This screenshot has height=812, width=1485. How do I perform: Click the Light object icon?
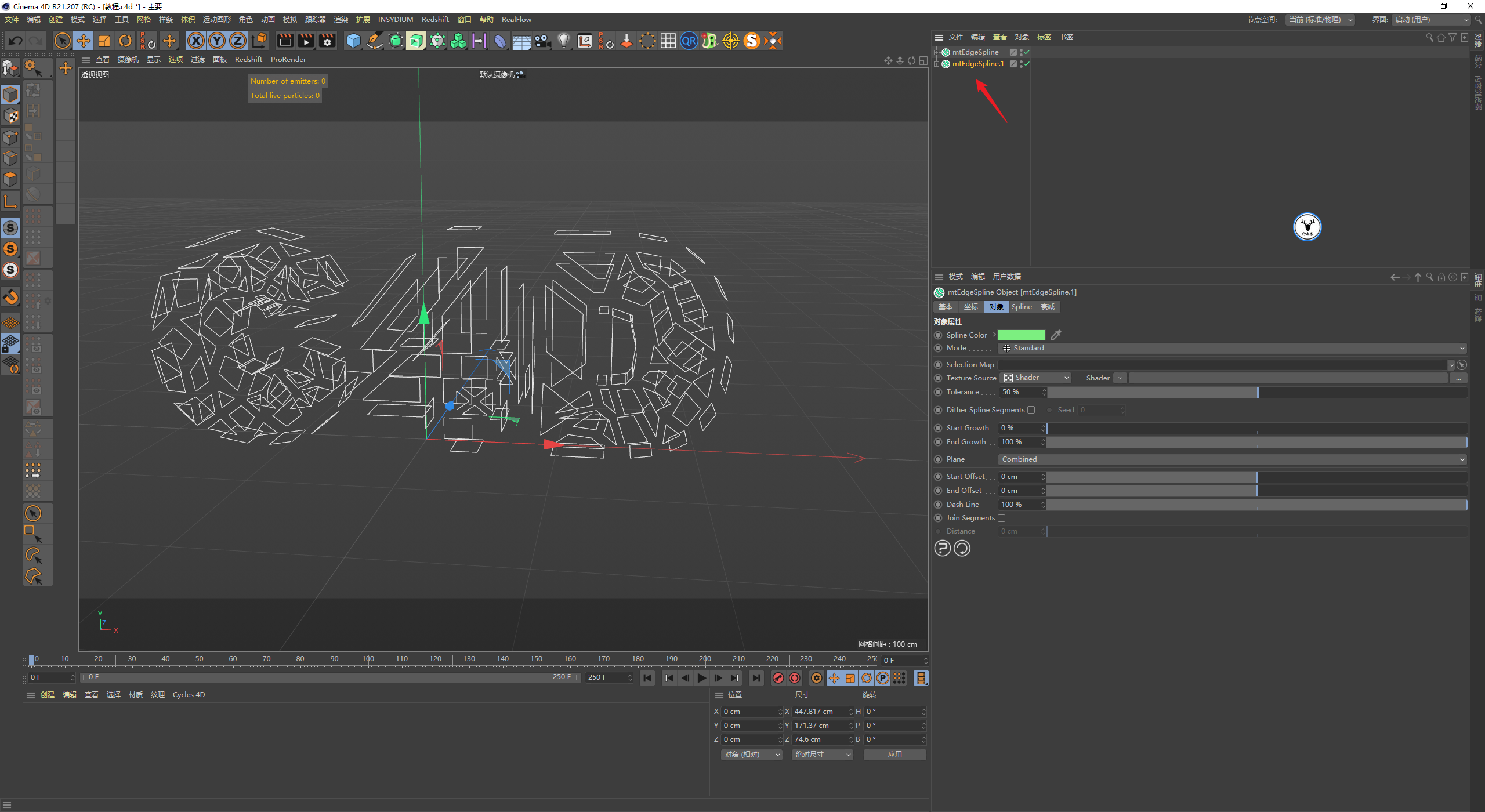click(563, 41)
